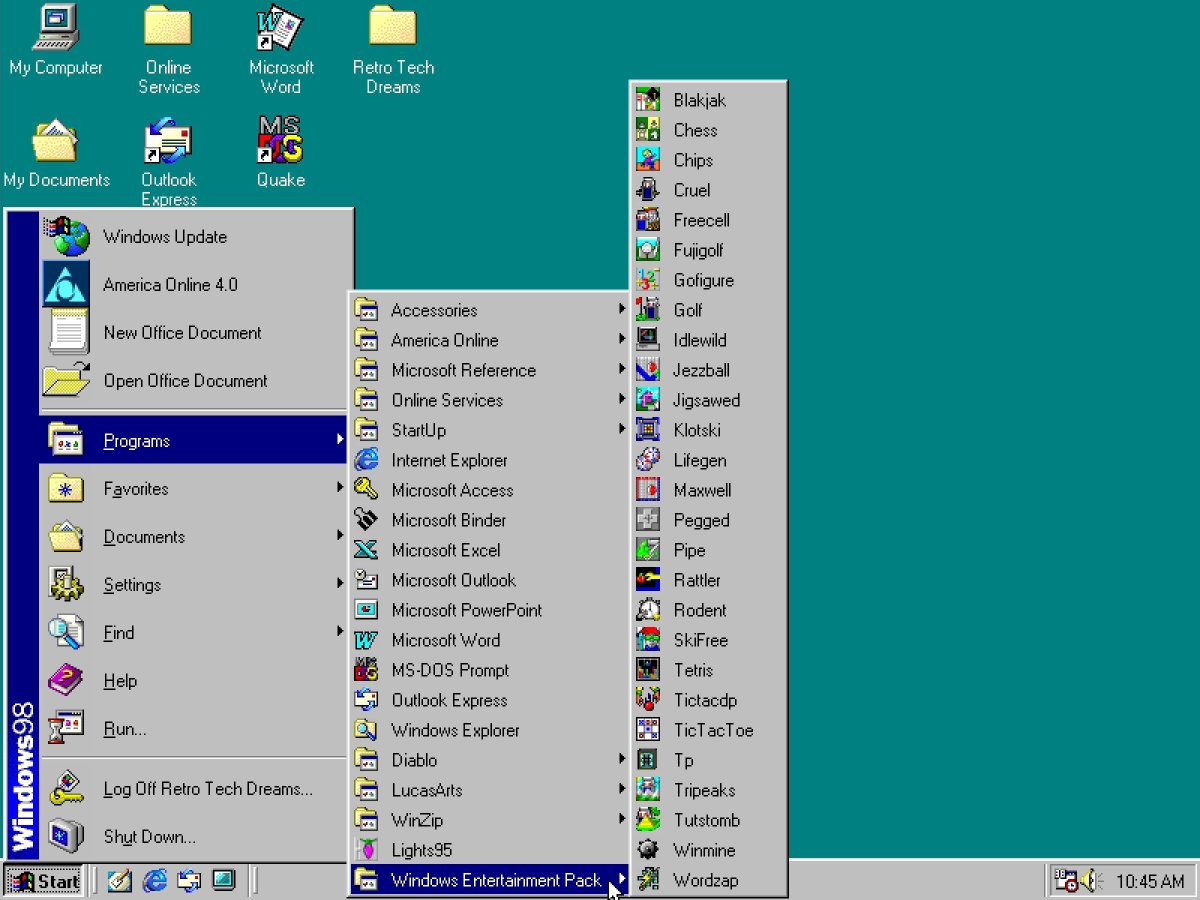This screenshot has height=900, width=1200.
Task: Open Winmine
Action: [705, 850]
